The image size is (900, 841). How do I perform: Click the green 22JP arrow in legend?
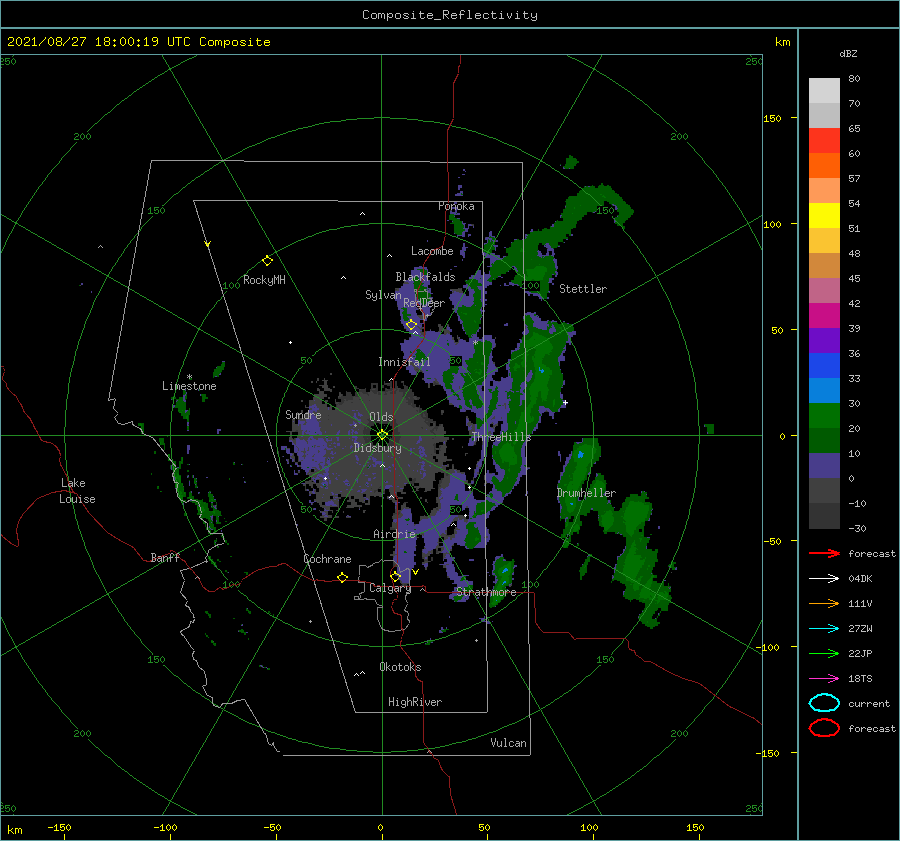tap(824, 653)
